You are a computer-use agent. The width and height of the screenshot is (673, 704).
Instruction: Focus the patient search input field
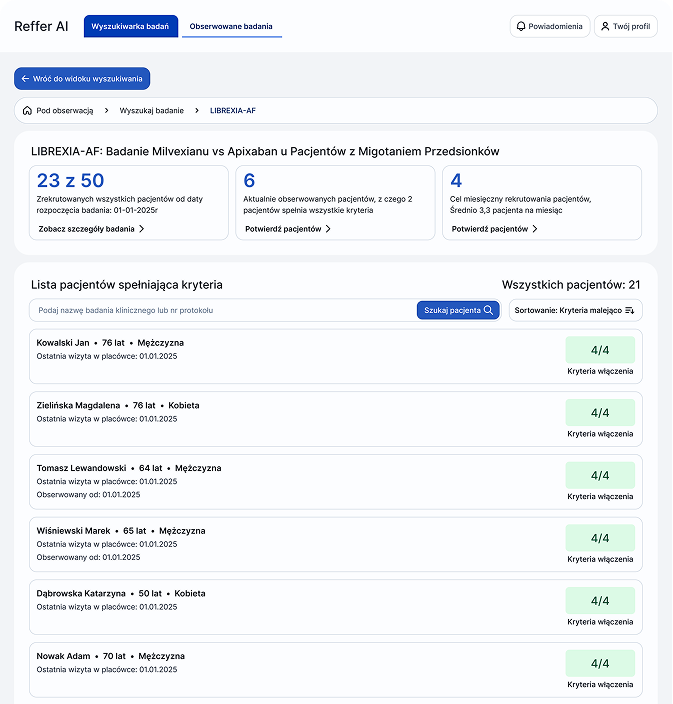[x=223, y=310]
